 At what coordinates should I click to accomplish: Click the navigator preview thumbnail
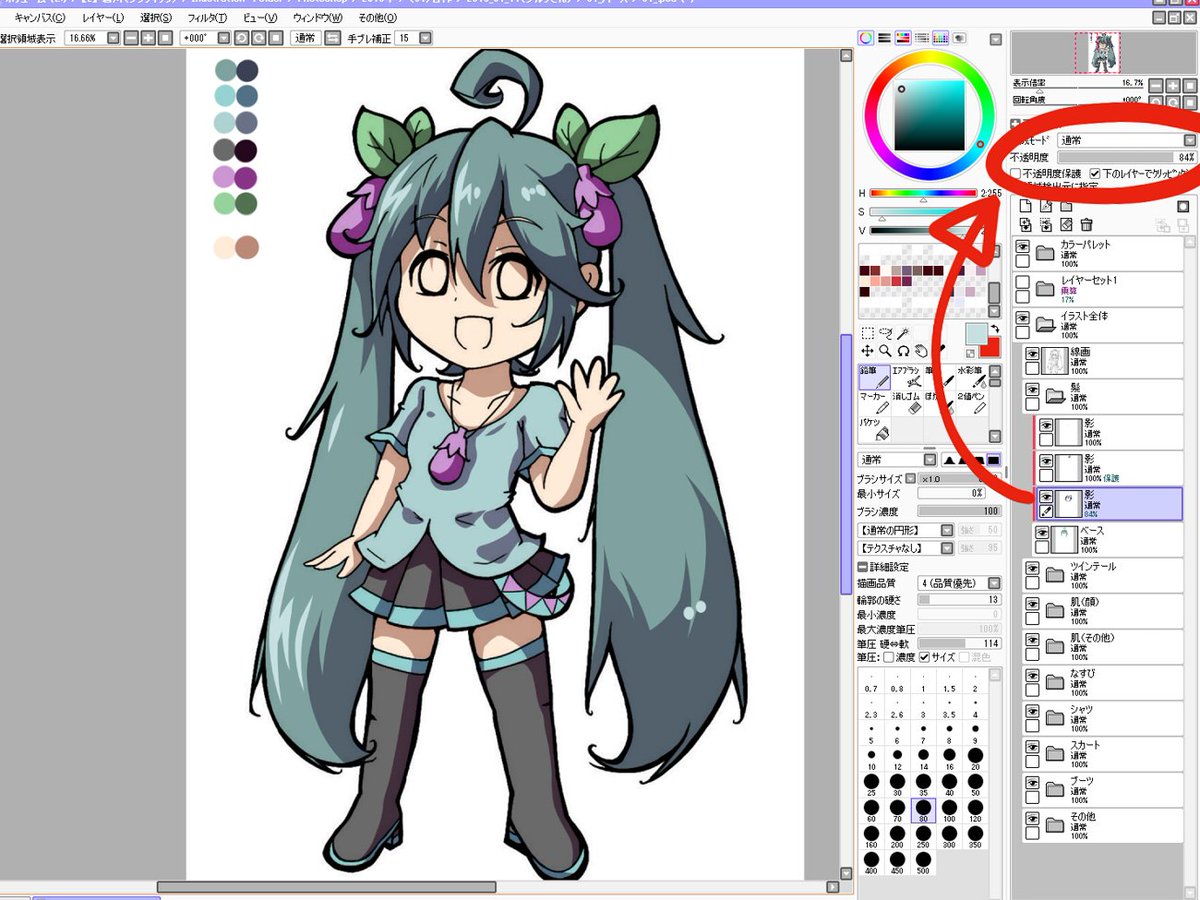click(1097, 52)
